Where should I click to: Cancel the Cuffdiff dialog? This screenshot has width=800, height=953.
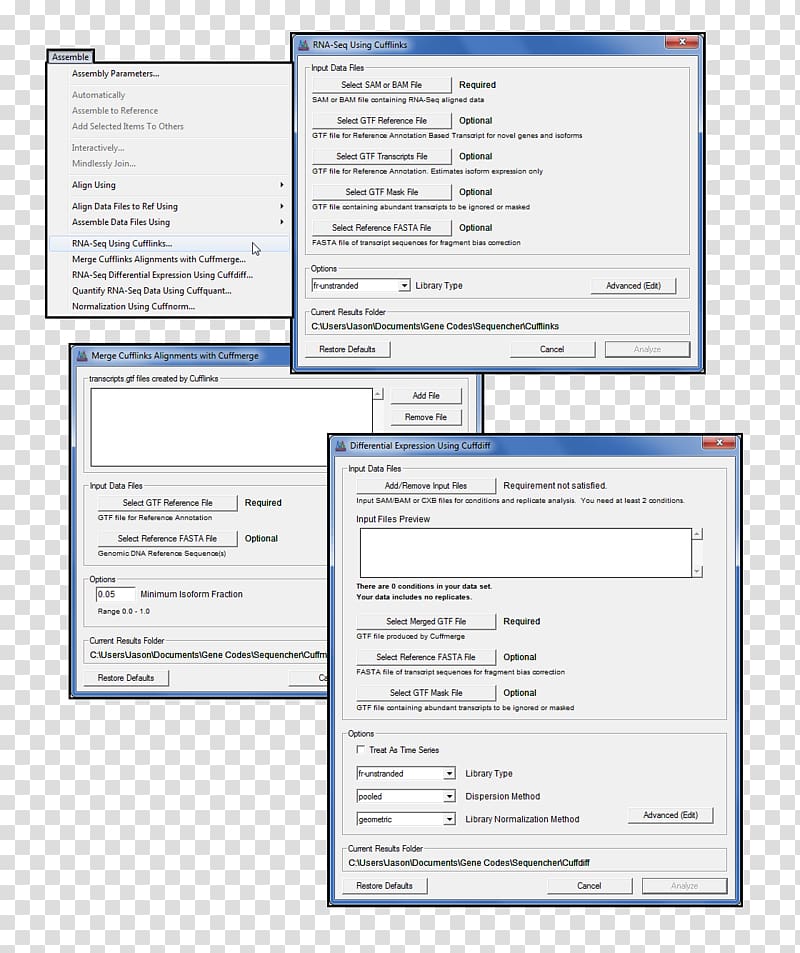point(589,886)
